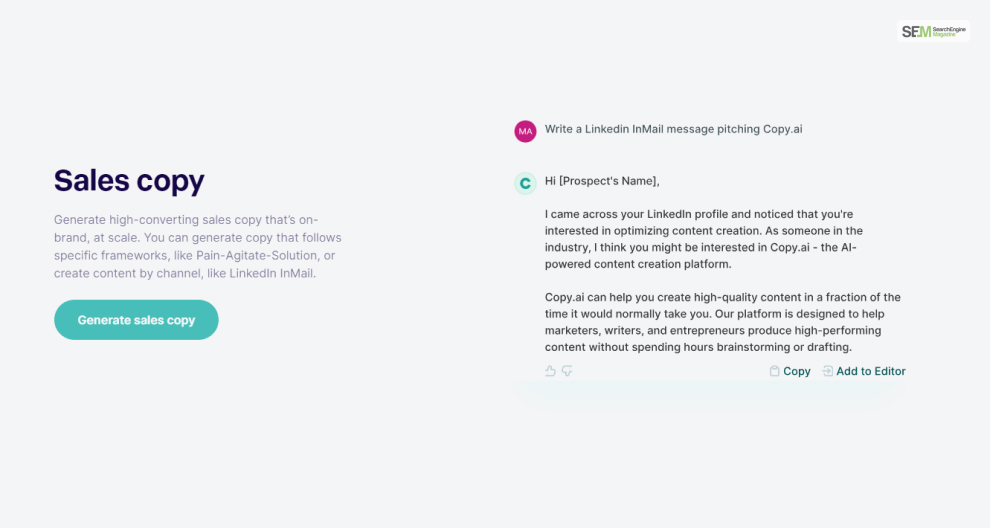
Task: Click the clipboard icon beside Copy
Action: coord(774,371)
